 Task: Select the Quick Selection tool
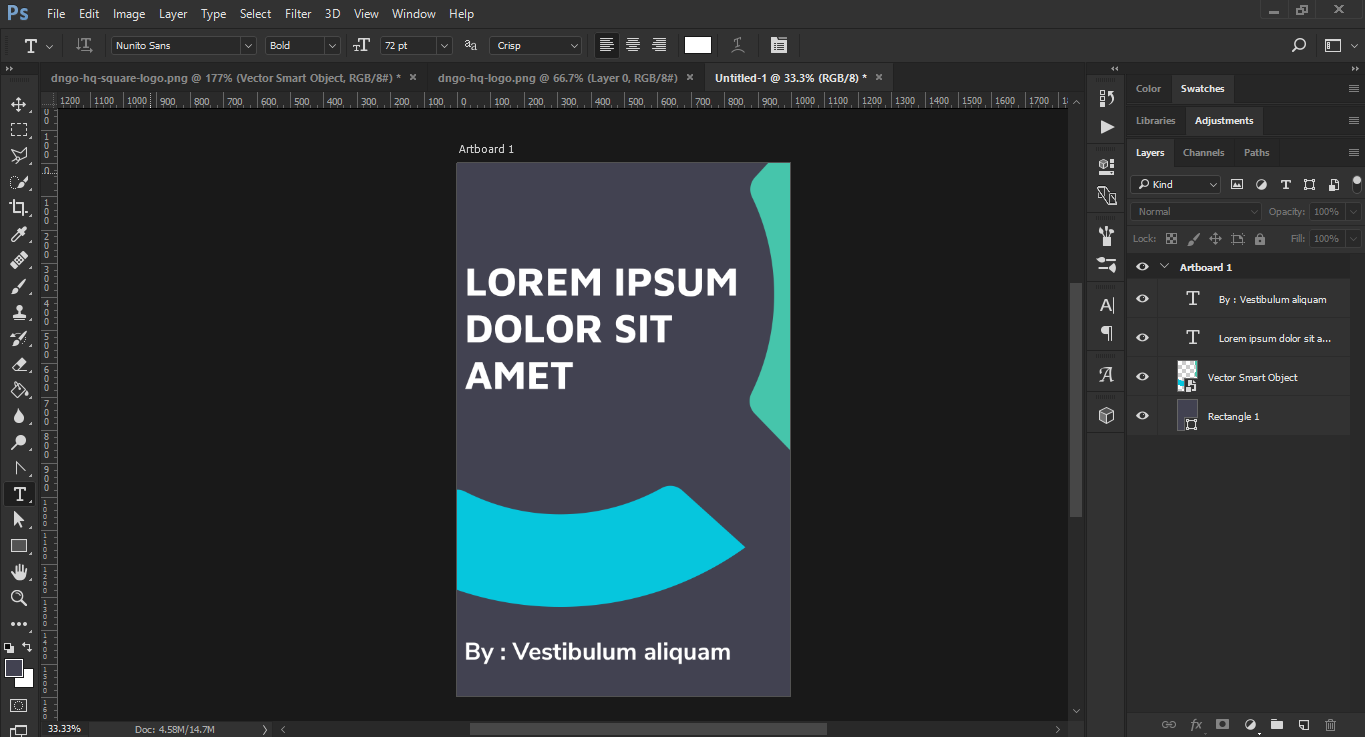click(x=19, y=182)
